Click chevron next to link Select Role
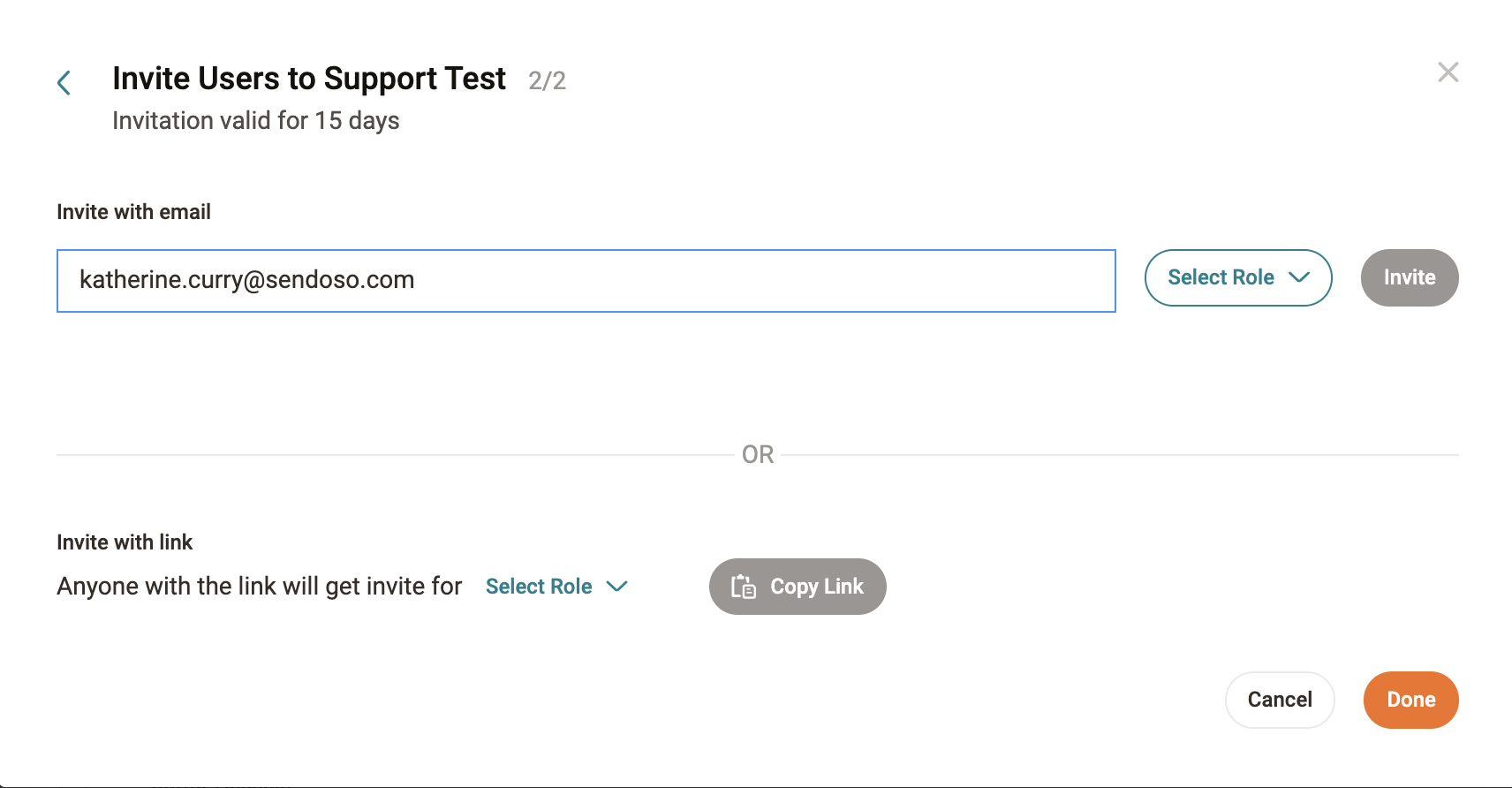Viewport: 1512px width, 788px height. point(616,587)
